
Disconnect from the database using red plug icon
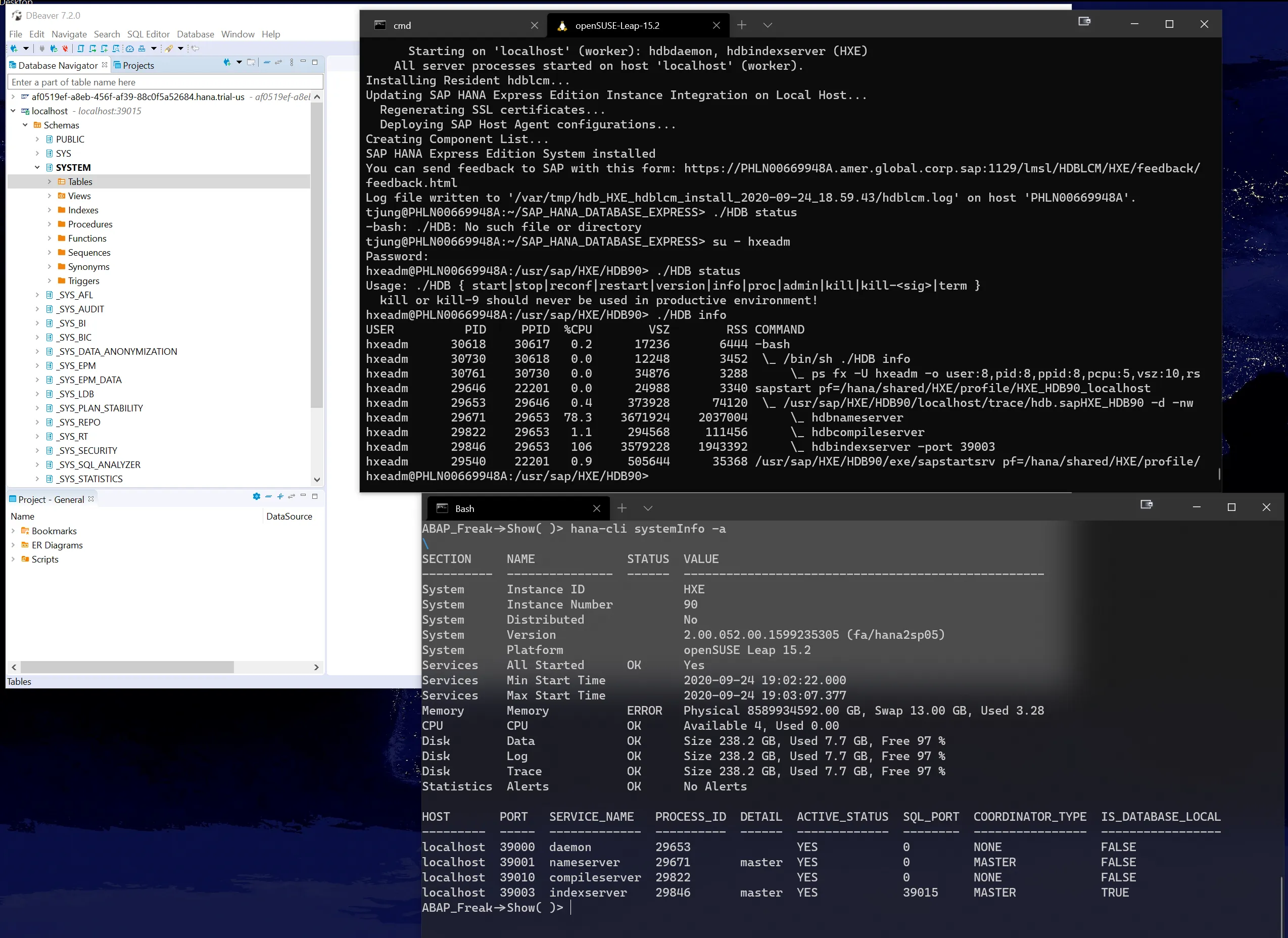tap(65, 49)
